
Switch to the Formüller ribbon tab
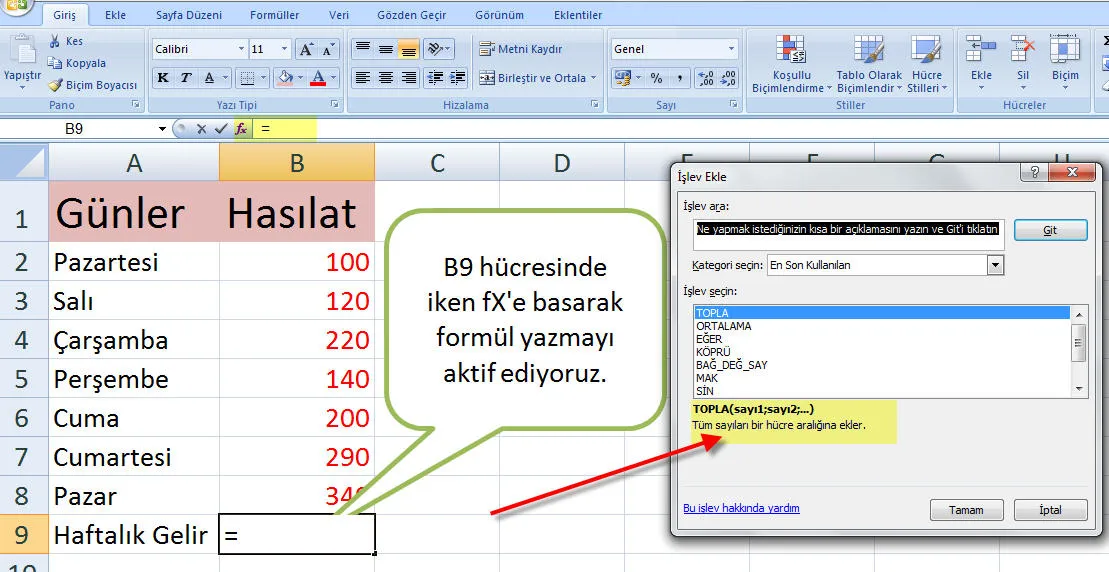(274, 15)
